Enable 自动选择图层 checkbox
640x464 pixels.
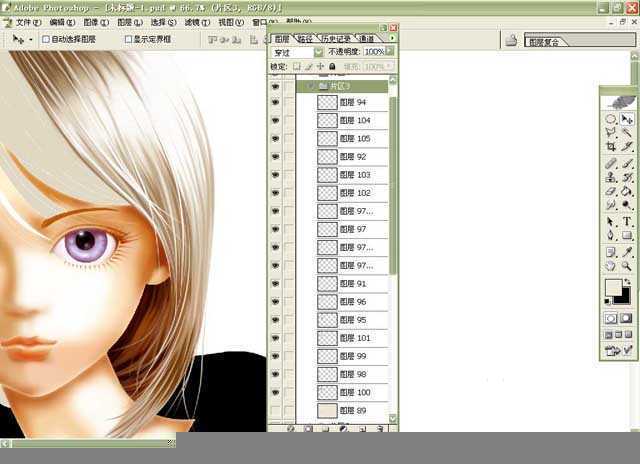(x=46, y=39)
